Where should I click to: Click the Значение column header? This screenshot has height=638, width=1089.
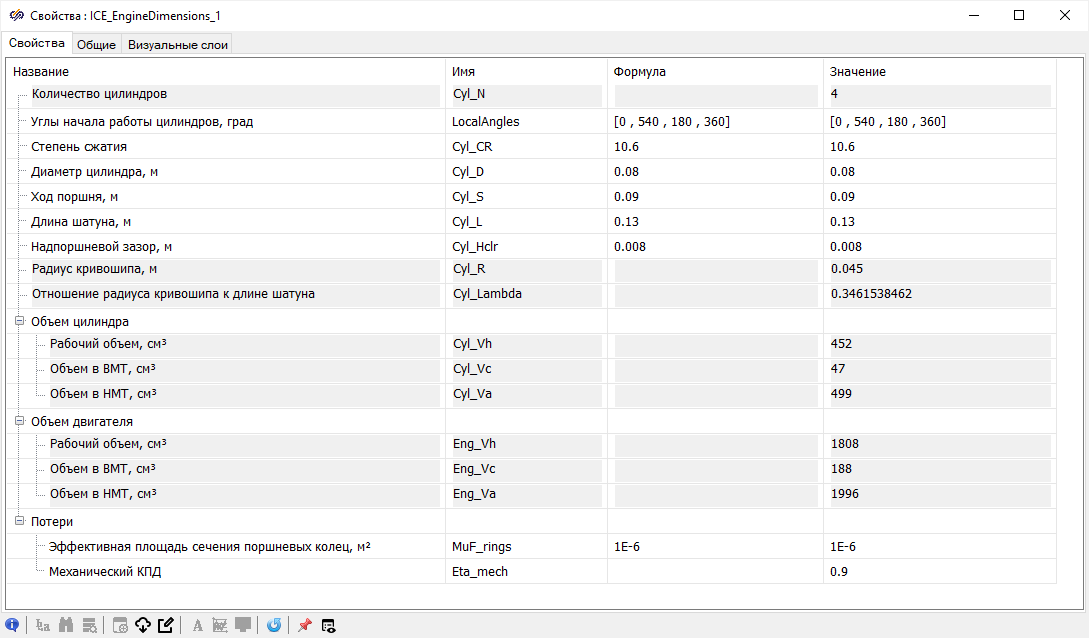tap(858, 72)
